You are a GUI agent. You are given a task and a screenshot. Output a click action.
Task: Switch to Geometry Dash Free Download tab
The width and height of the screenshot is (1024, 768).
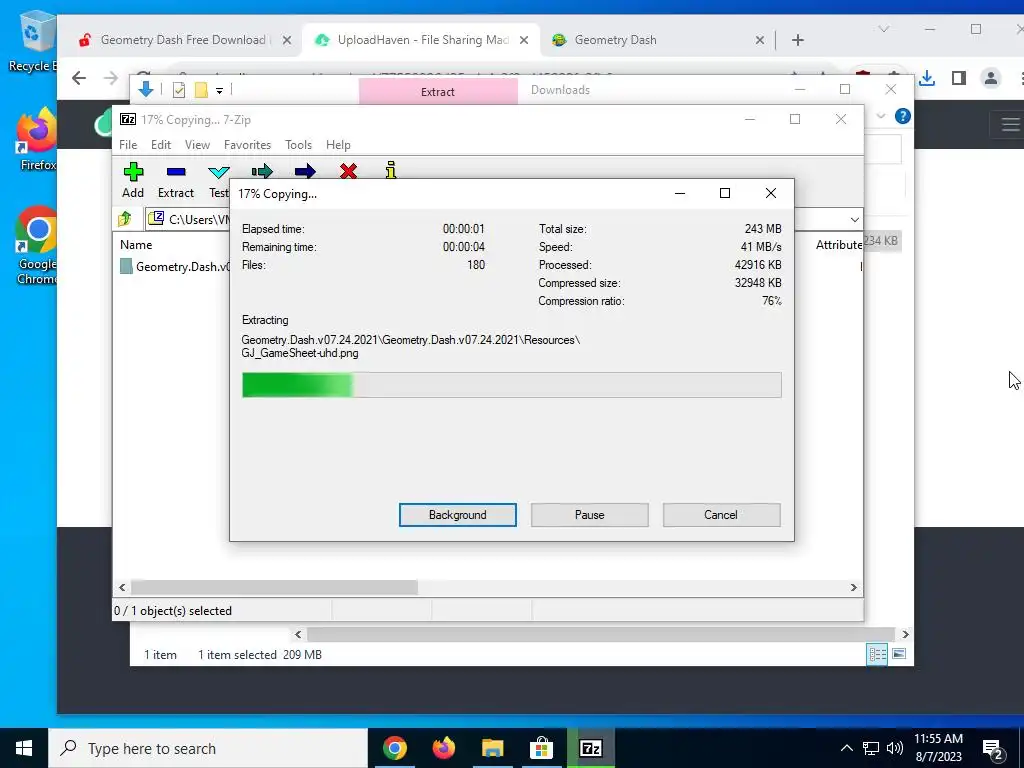click(x=185, y=40)
